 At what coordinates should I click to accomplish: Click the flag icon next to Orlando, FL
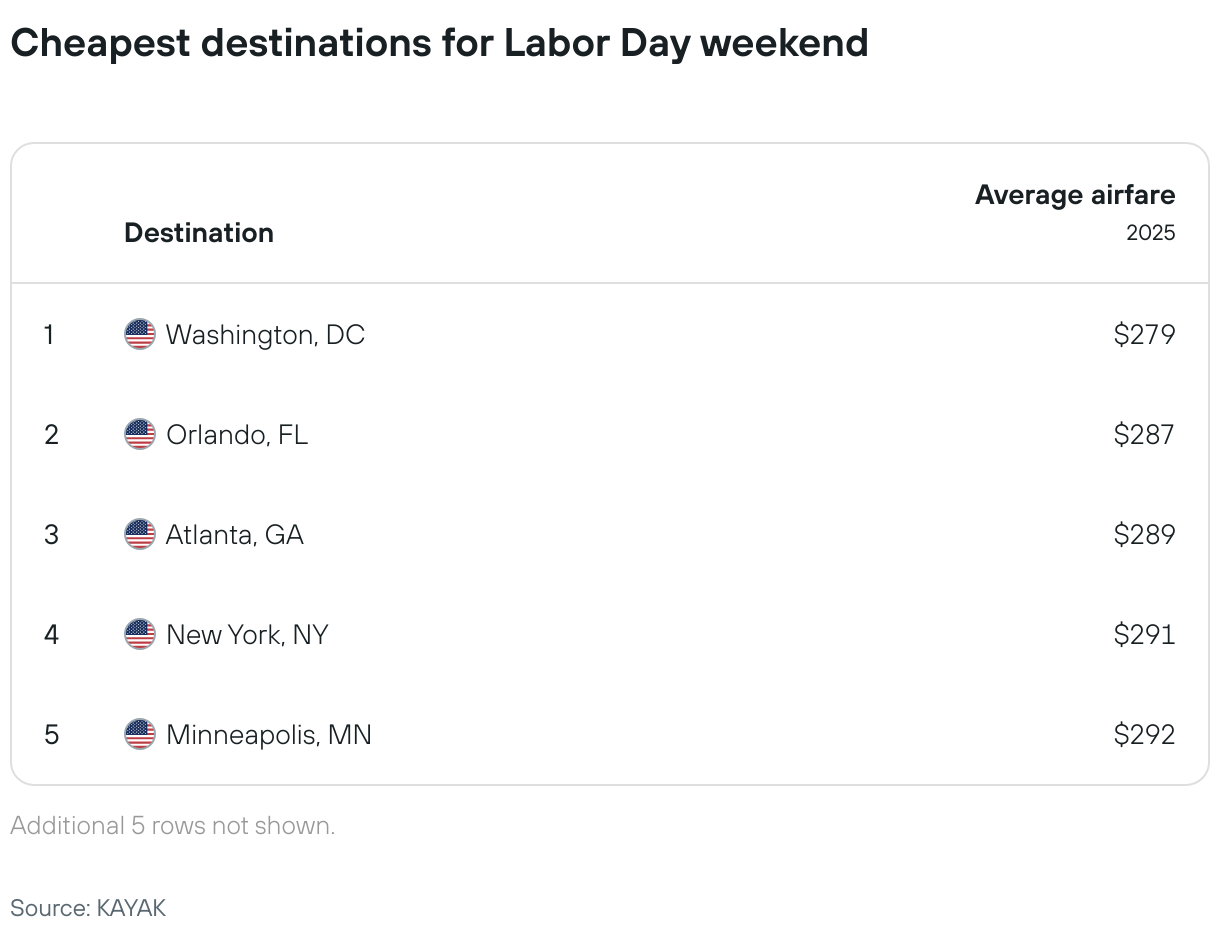click(140, 434)
